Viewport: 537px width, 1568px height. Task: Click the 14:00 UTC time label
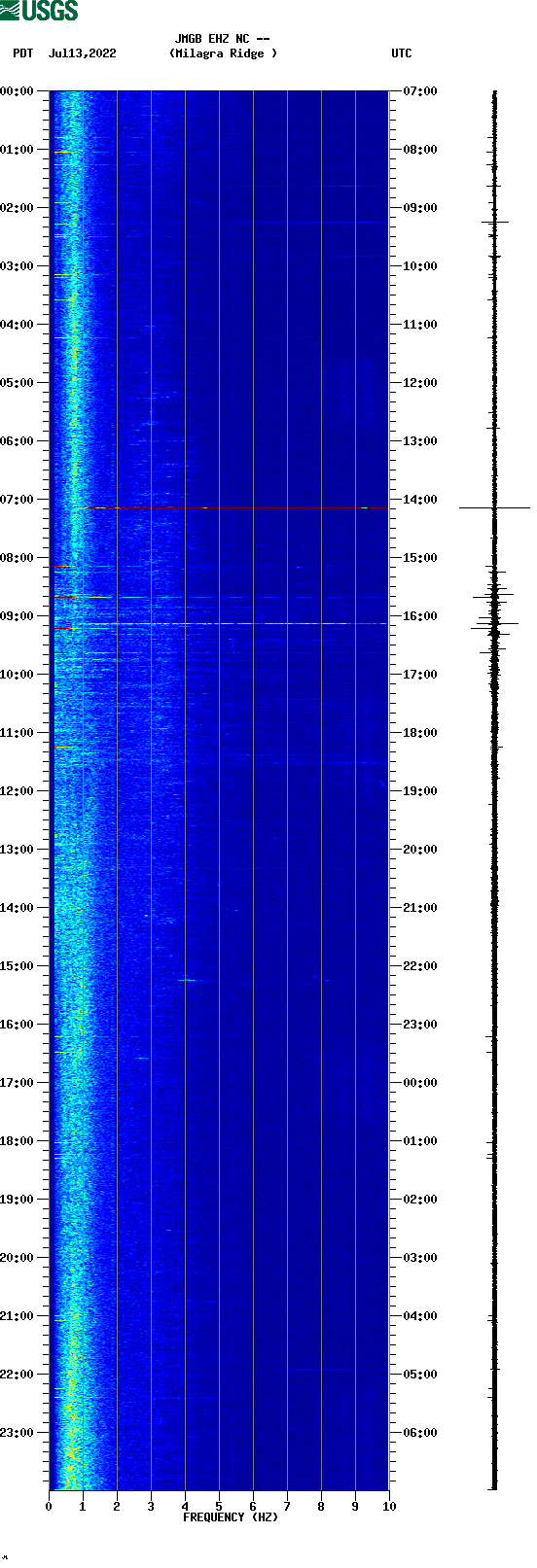pos(420,500)
